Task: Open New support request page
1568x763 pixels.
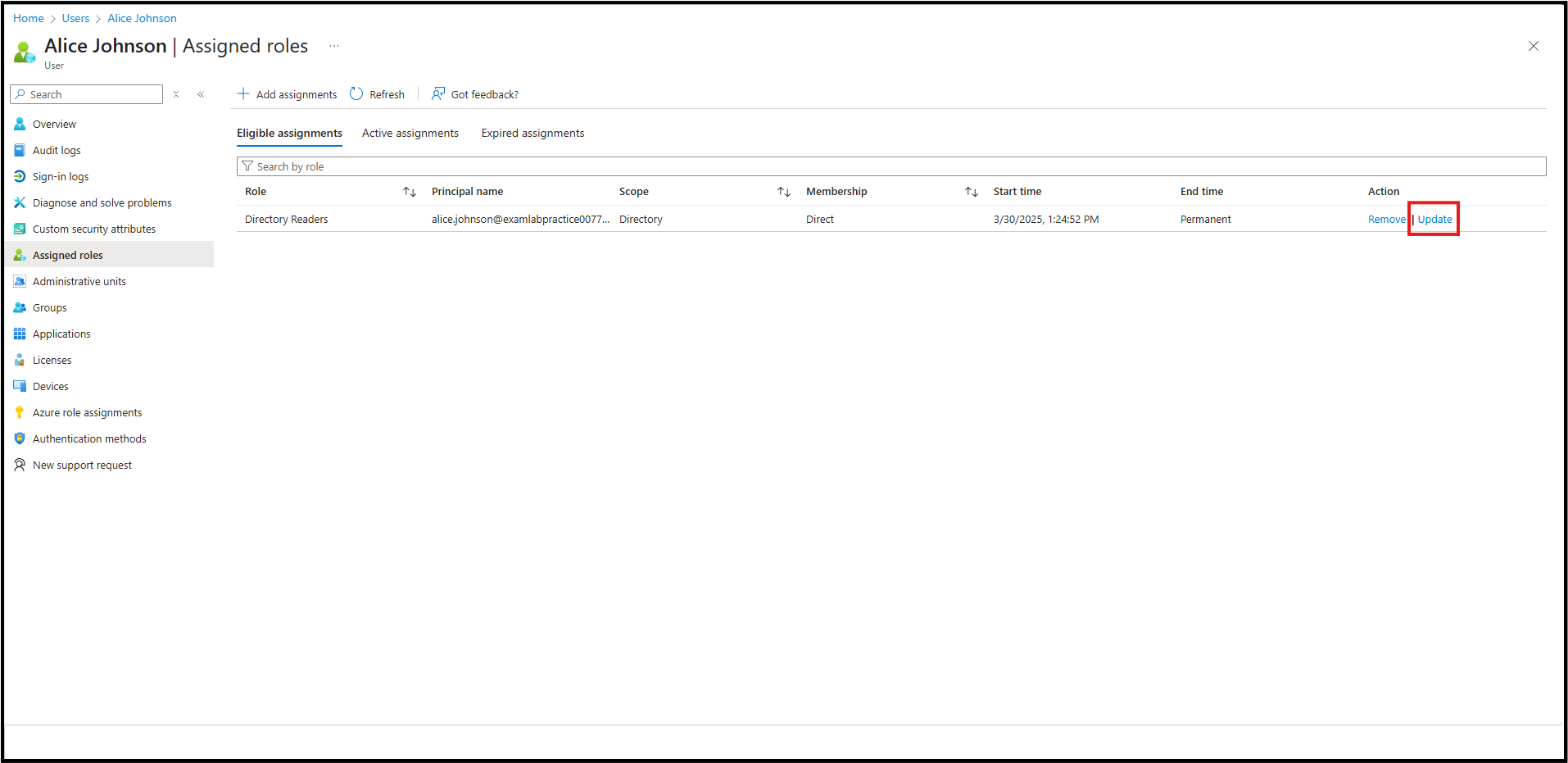Action: (82, 466)
